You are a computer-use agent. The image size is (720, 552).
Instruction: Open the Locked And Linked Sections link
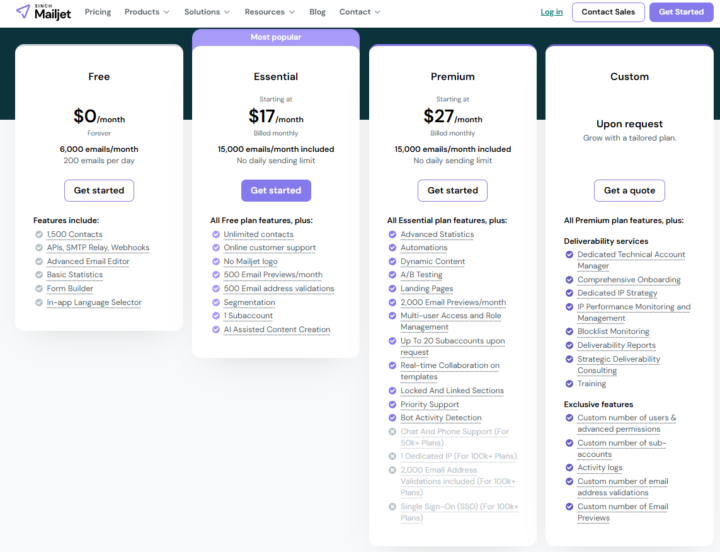coord(452,390)
